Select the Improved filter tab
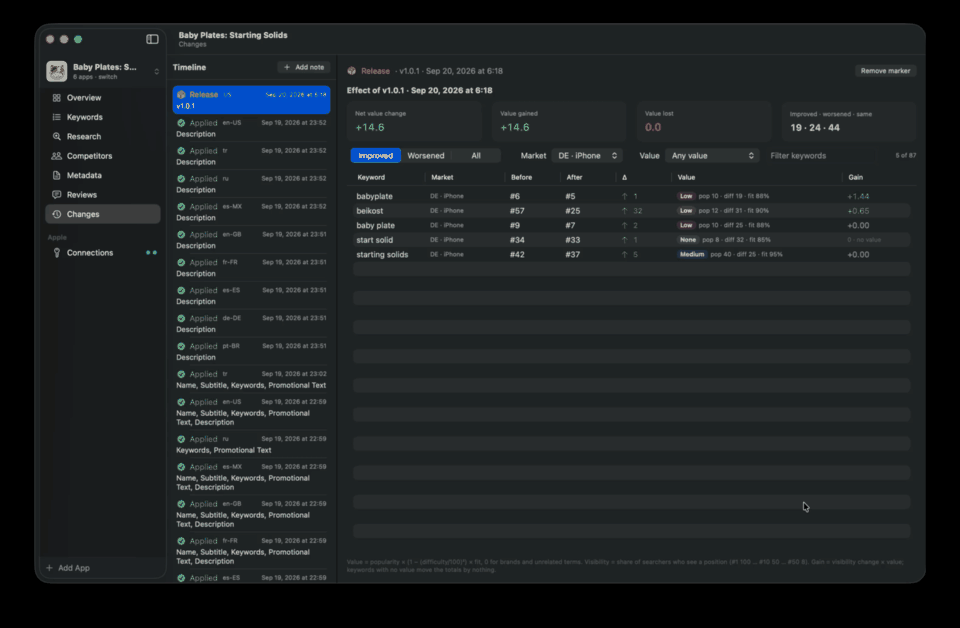960x628 pixels. click(x=375, y=155)
